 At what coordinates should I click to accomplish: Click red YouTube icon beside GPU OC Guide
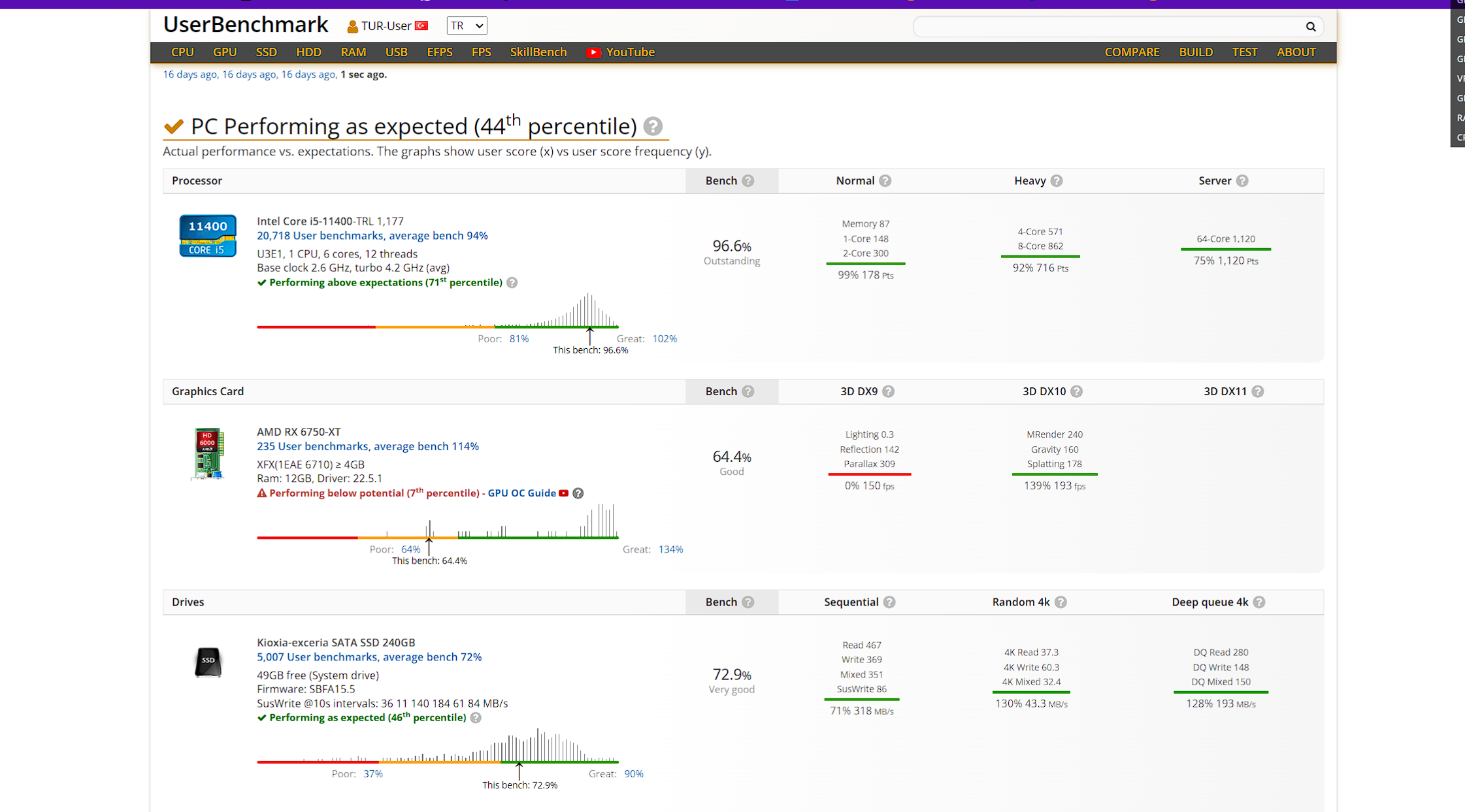(x=563, y=493)
